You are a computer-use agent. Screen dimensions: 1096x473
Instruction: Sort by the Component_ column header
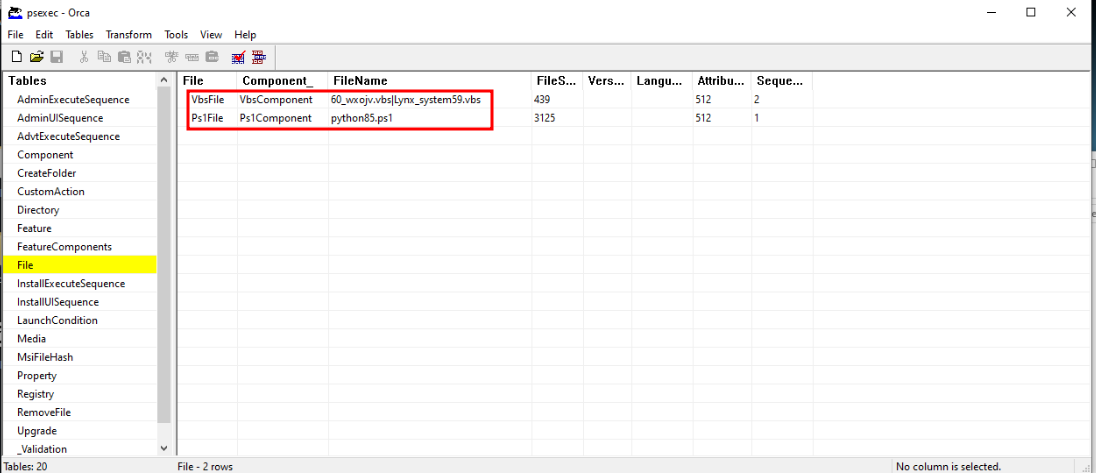coord(282,81)
